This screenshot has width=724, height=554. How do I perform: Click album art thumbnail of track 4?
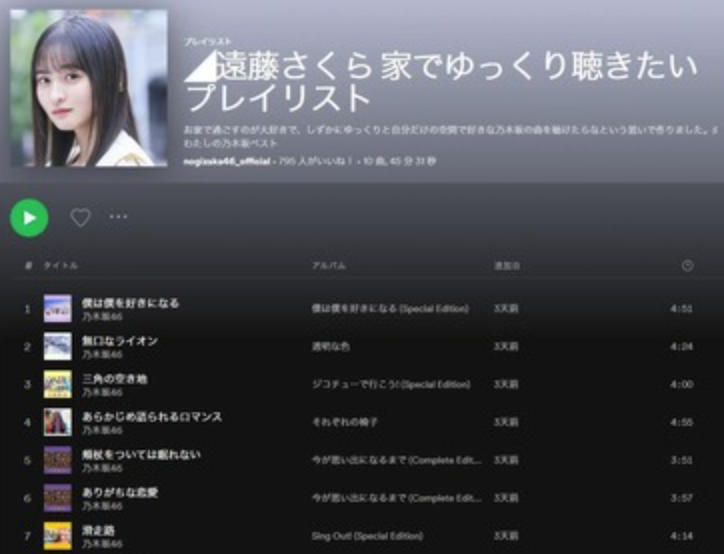[58, 422]
